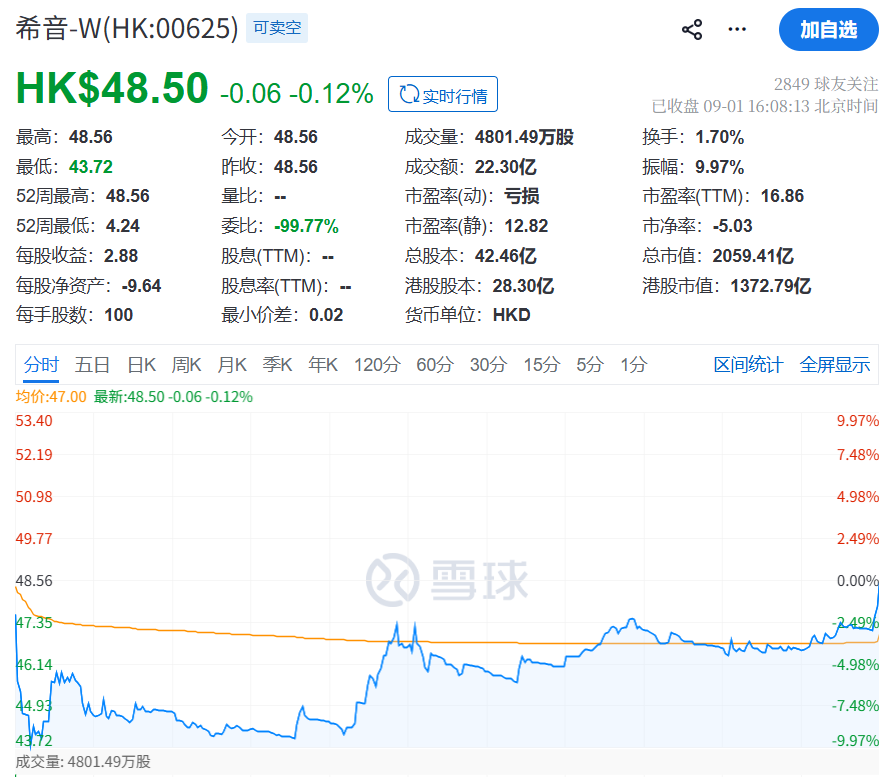Click the 加自选 button

point(829,29)
